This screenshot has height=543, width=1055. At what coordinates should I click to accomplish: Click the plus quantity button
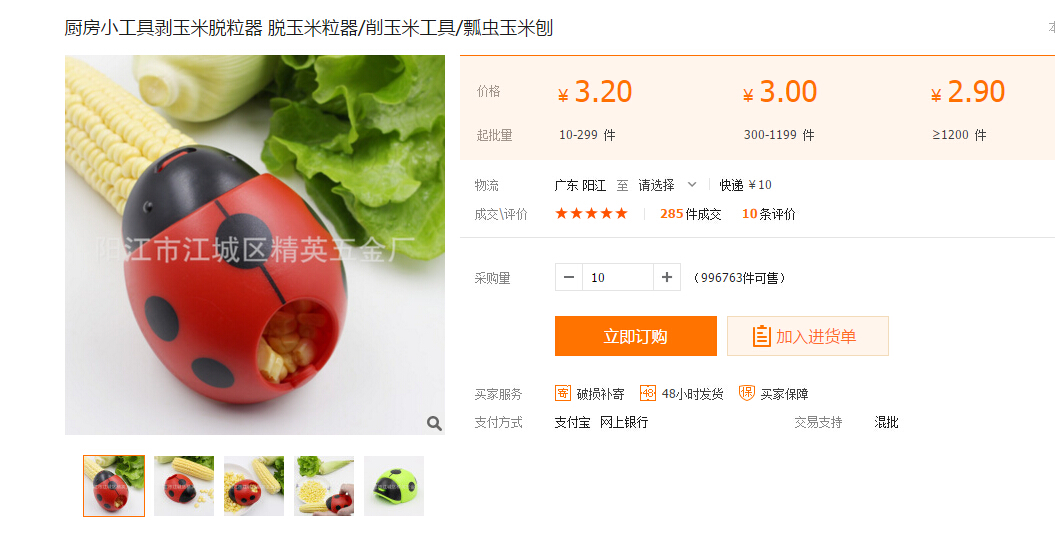click(x=667, y=277)
